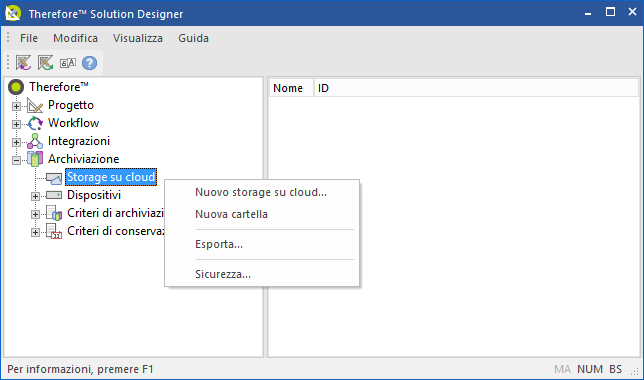644x380 pixels.
Task: Select the Integrazioni tree item
Action: point(79,141)
